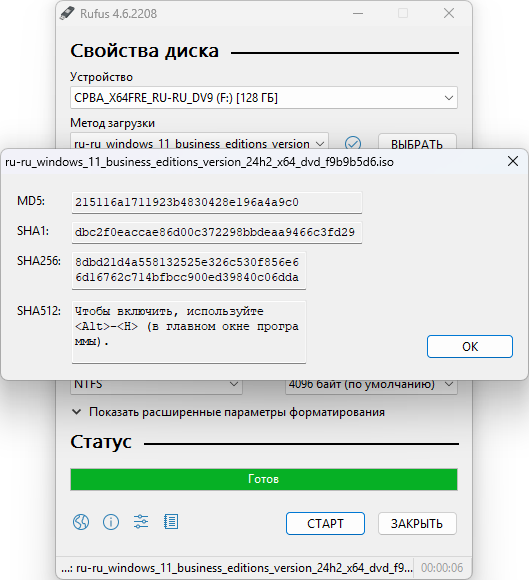Screen dimensions: 529x580
Task: Open the log notepad icon
Action: pyautogui.click(x=171, y=522)
